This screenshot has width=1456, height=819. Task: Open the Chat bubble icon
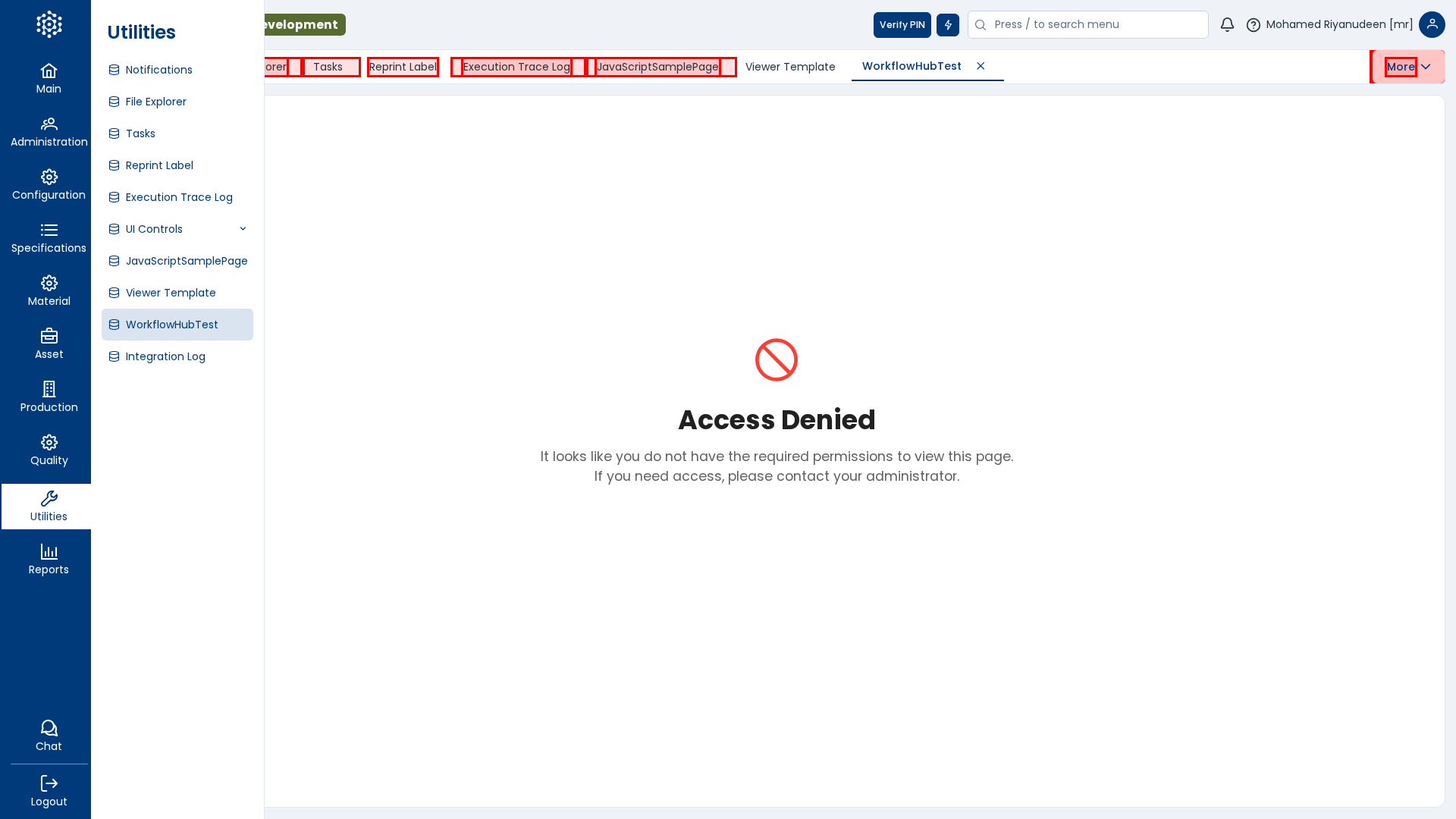pyautogui.click(x=49, y=729)
